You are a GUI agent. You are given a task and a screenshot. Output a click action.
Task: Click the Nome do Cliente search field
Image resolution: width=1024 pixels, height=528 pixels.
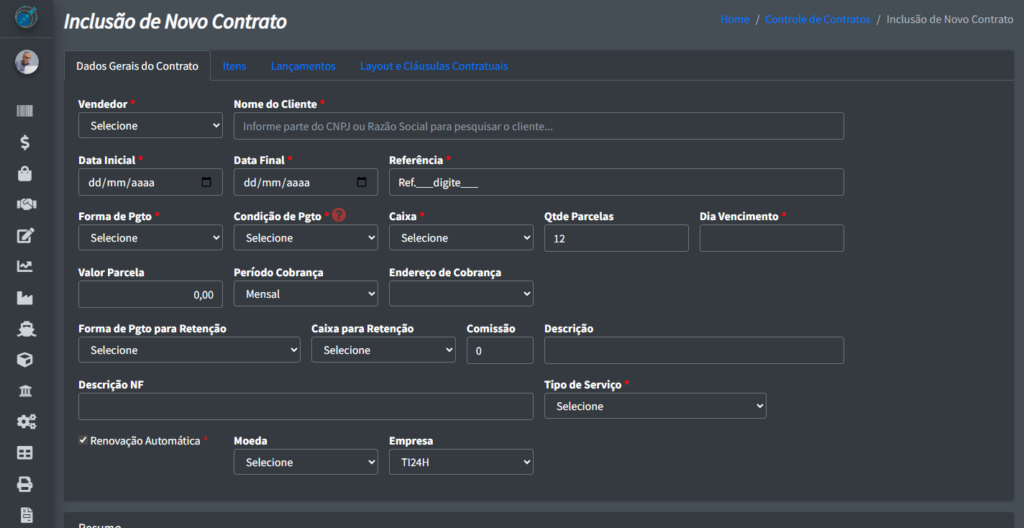(538, 126)
